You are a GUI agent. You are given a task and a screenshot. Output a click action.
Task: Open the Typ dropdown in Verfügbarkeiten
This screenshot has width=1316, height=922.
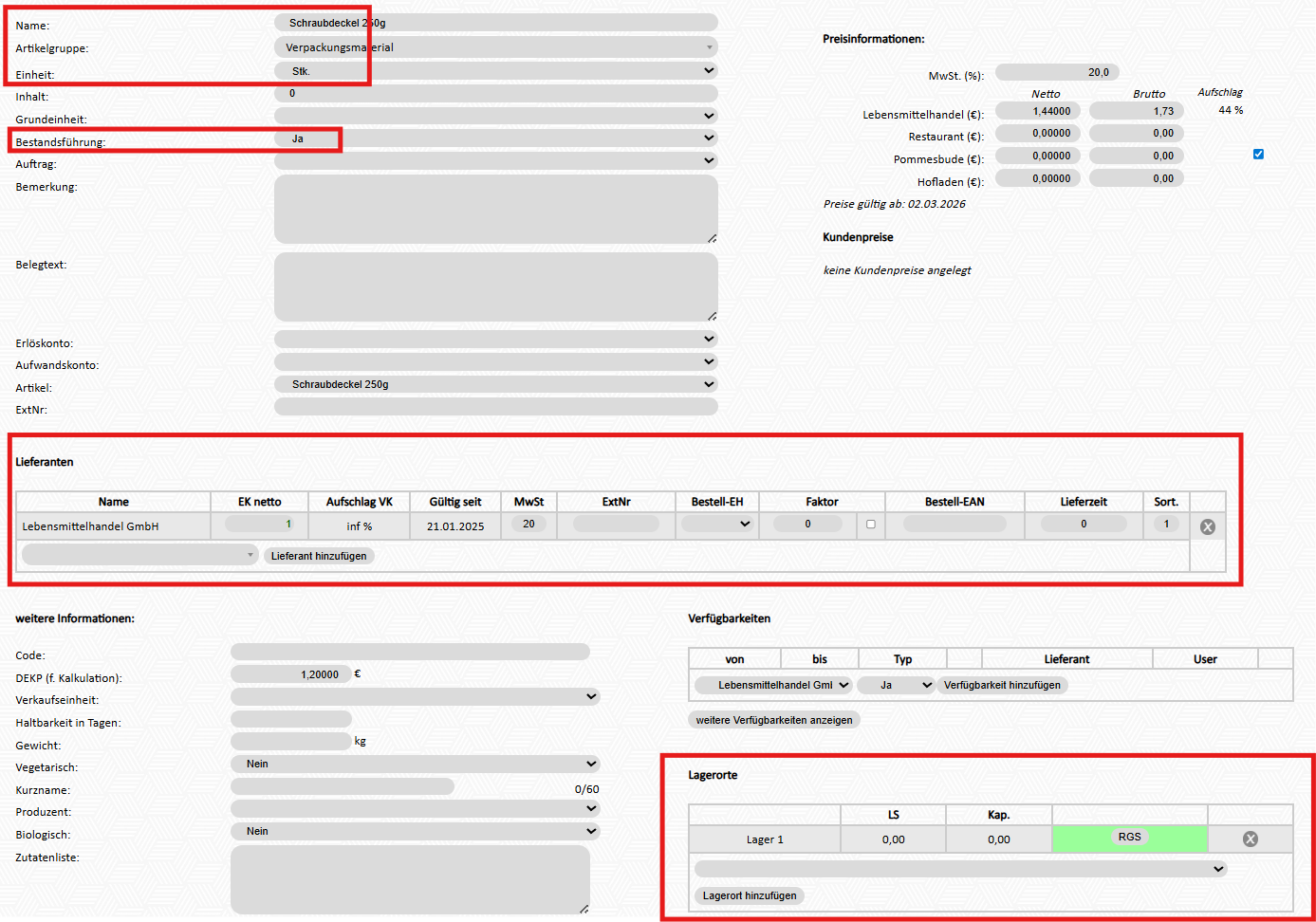click(x=895, y=685)
